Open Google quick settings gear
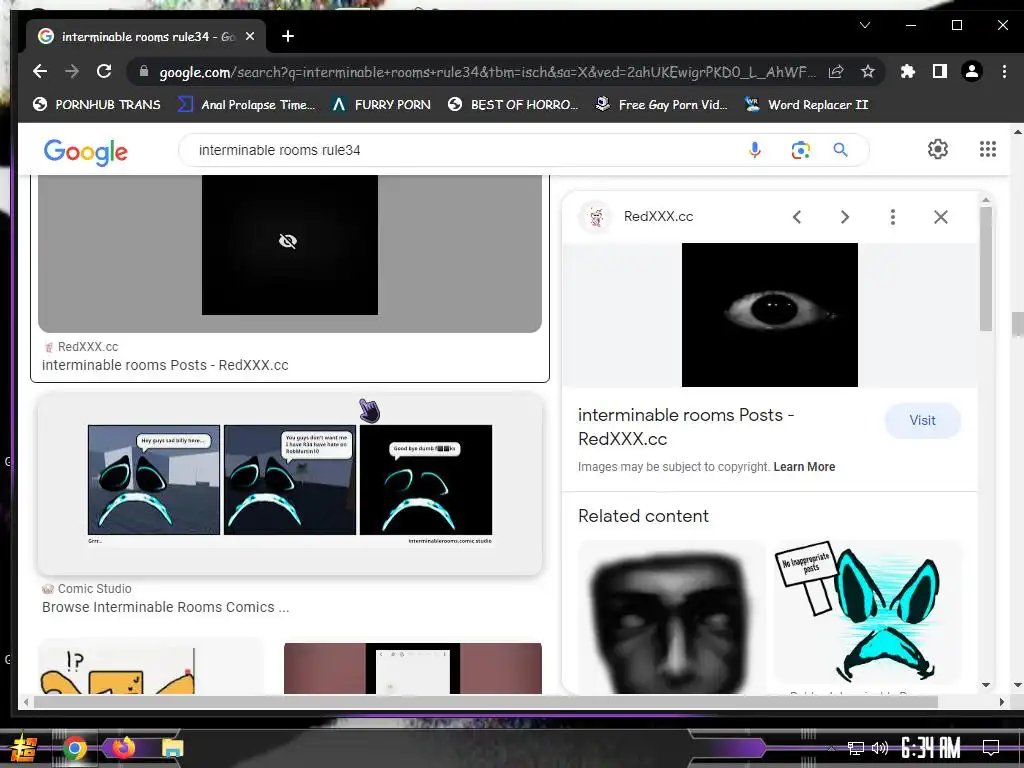The width and height of the screenshot is (1024, 768). pyautogui.click(x=938, y=150)
